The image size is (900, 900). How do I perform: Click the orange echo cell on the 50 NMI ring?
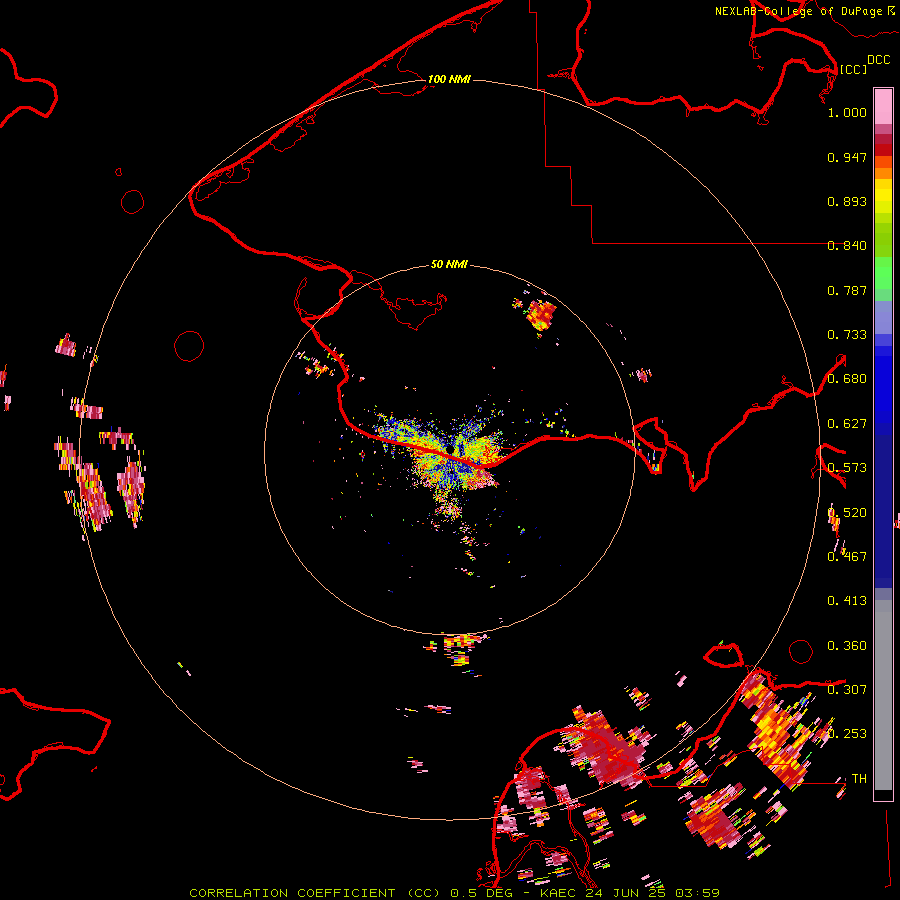click(x=541, y=315)
